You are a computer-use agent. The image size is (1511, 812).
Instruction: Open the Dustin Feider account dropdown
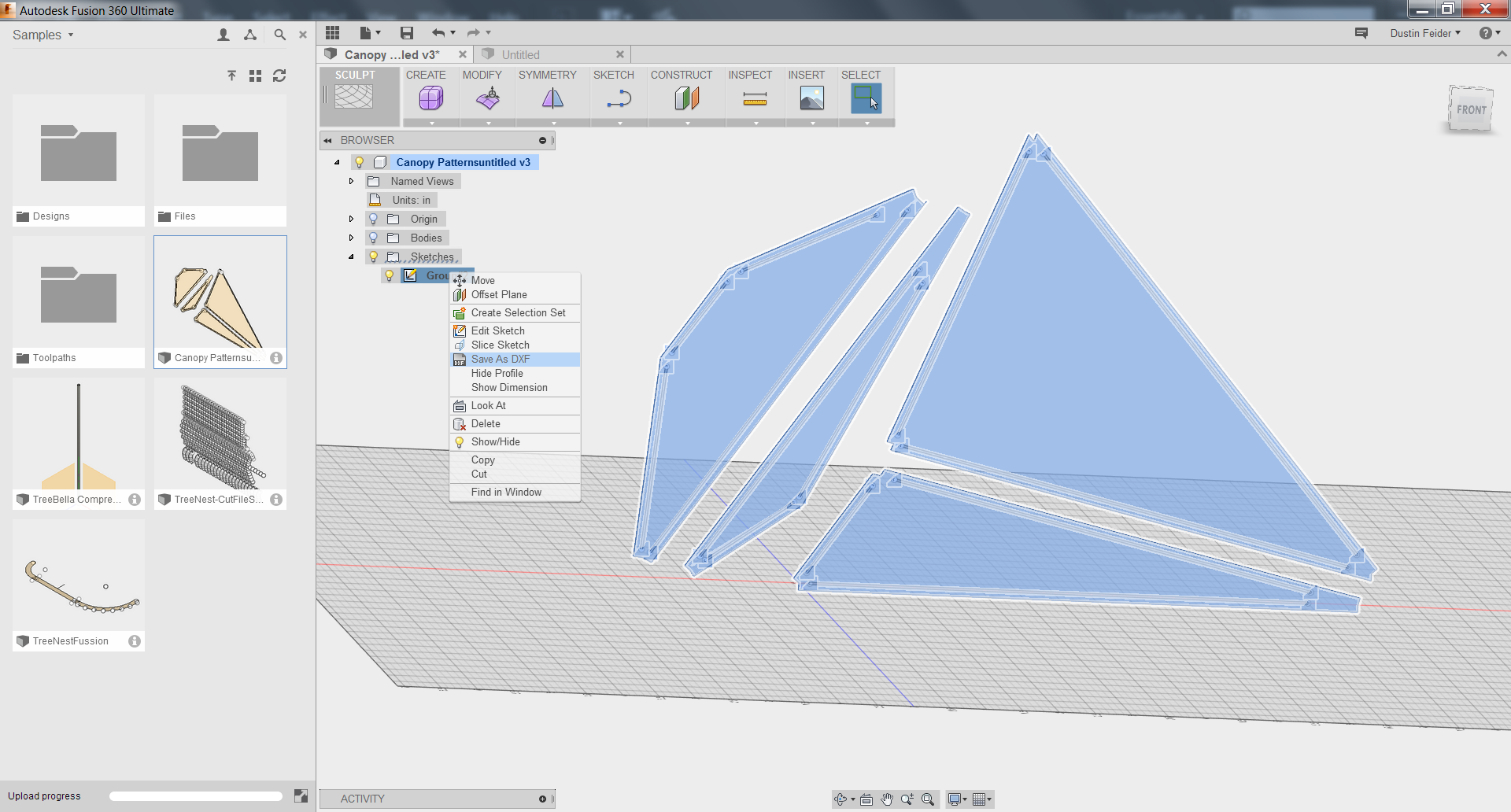(1425, 33)
